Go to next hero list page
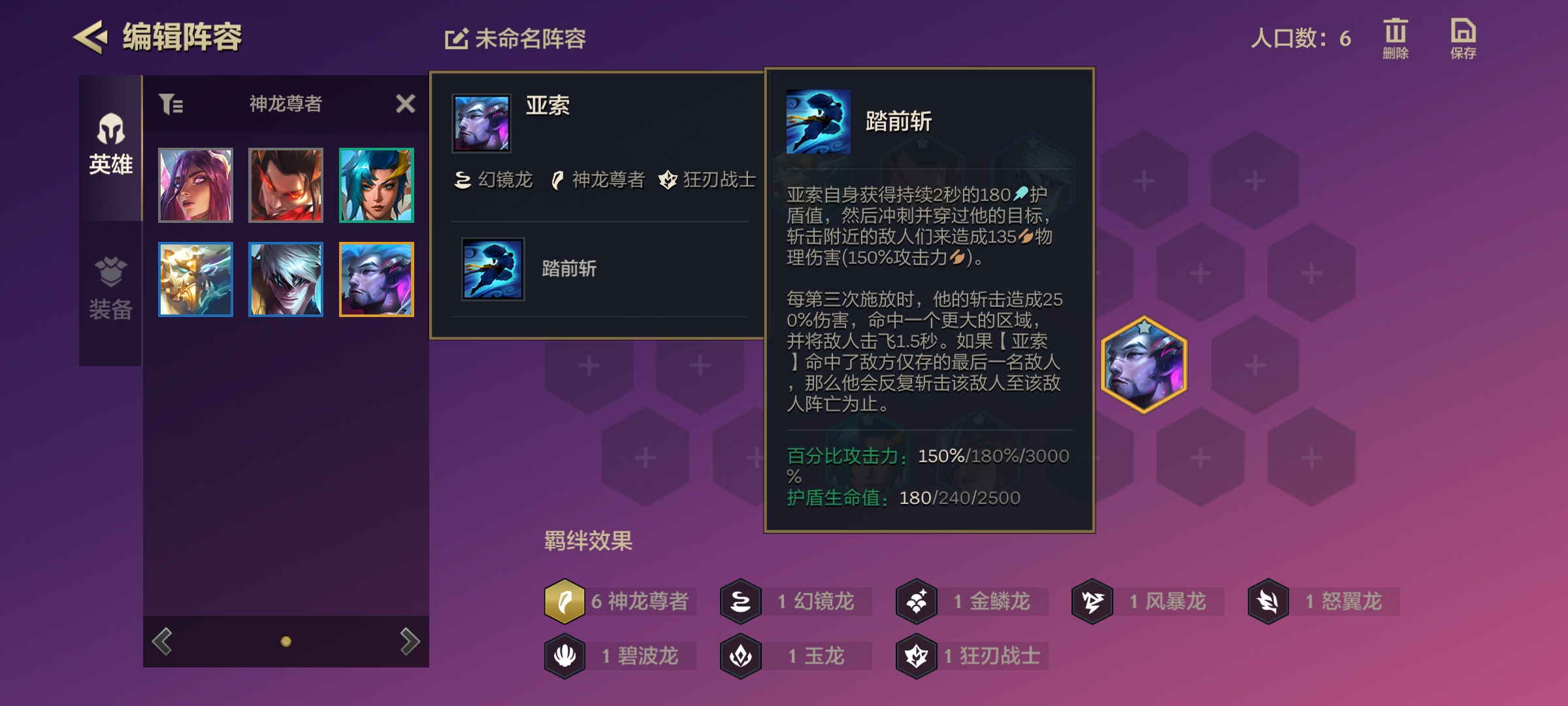The image size is (1568, 706). coord(410,641)
